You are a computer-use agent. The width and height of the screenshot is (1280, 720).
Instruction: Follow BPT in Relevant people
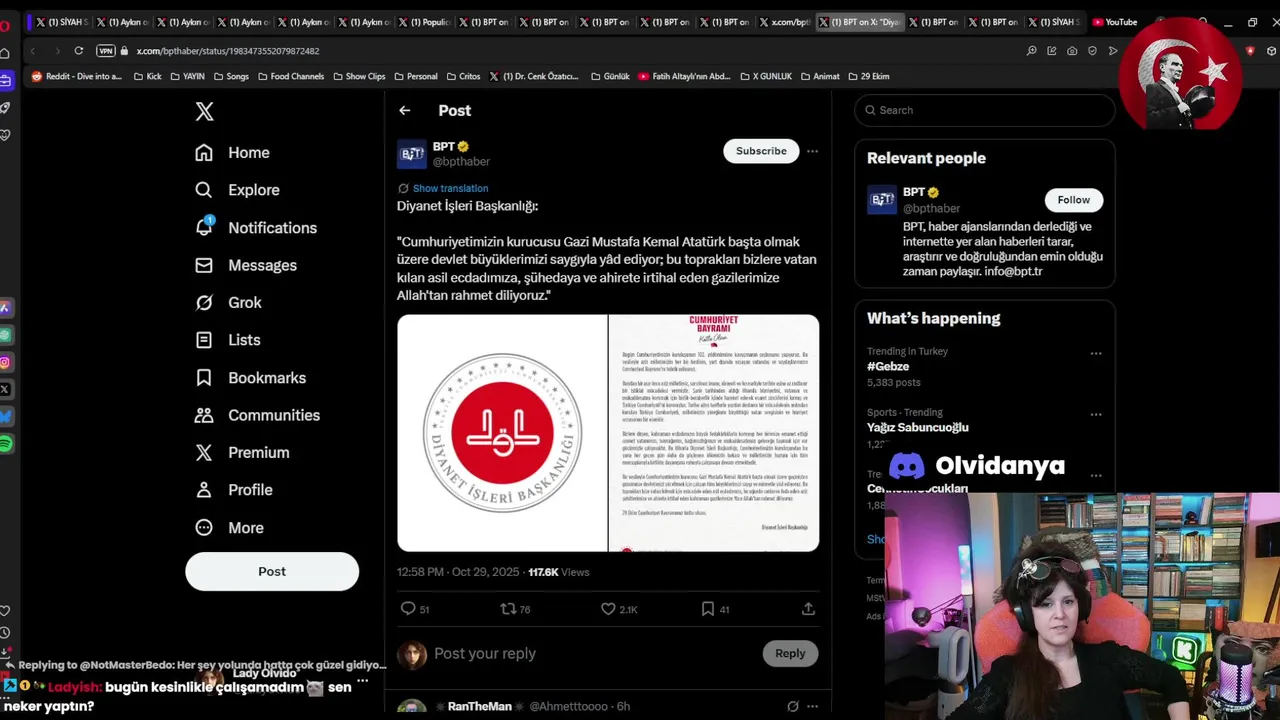point(1073,200)
